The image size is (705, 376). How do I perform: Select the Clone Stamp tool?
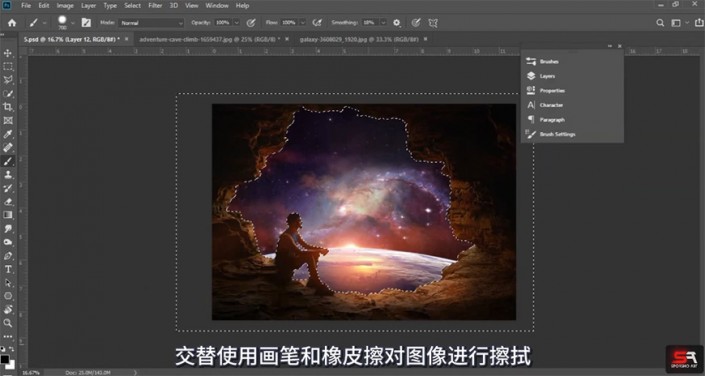tap(8, 175)
